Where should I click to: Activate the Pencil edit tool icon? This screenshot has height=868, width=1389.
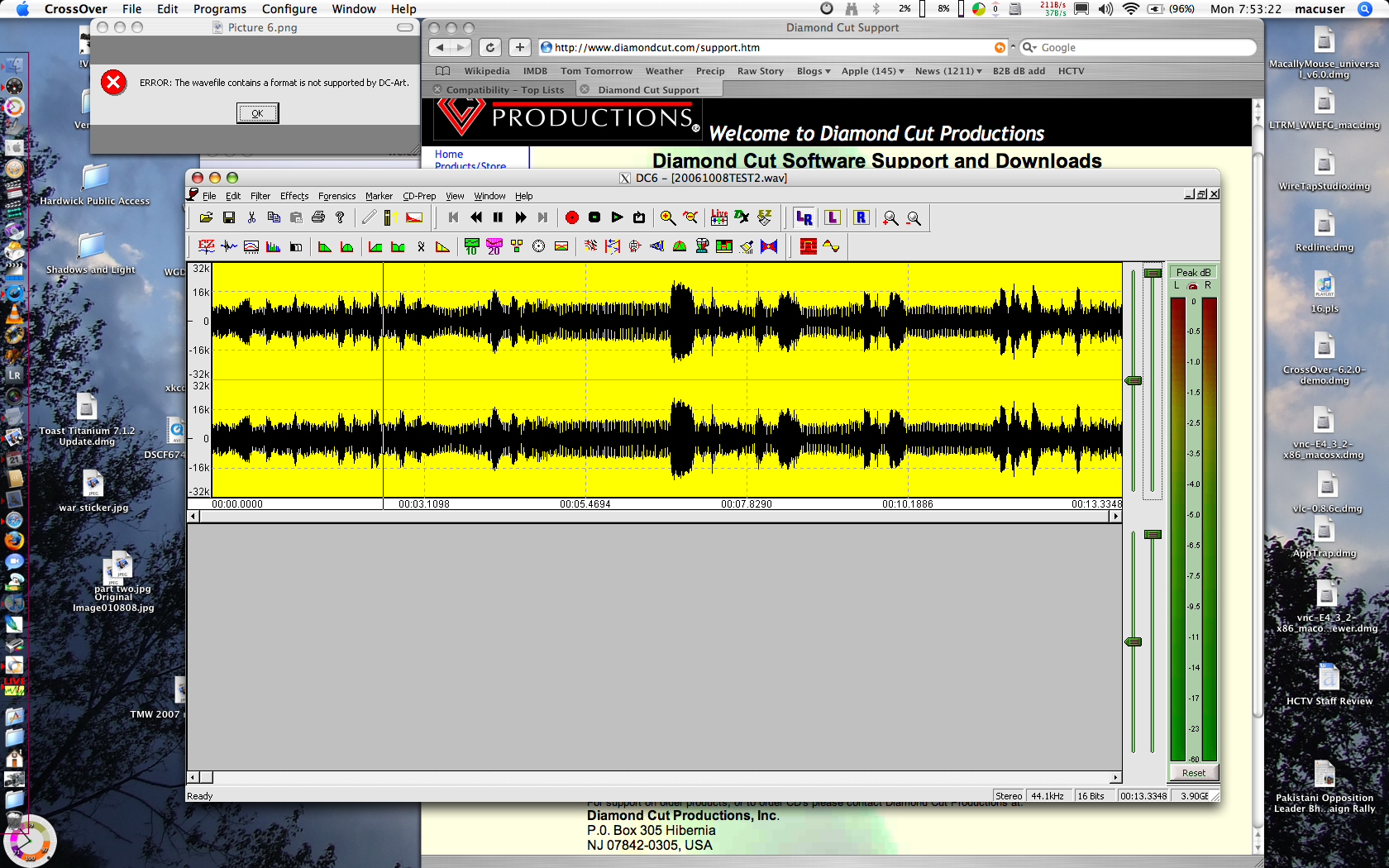pos(369,217)
